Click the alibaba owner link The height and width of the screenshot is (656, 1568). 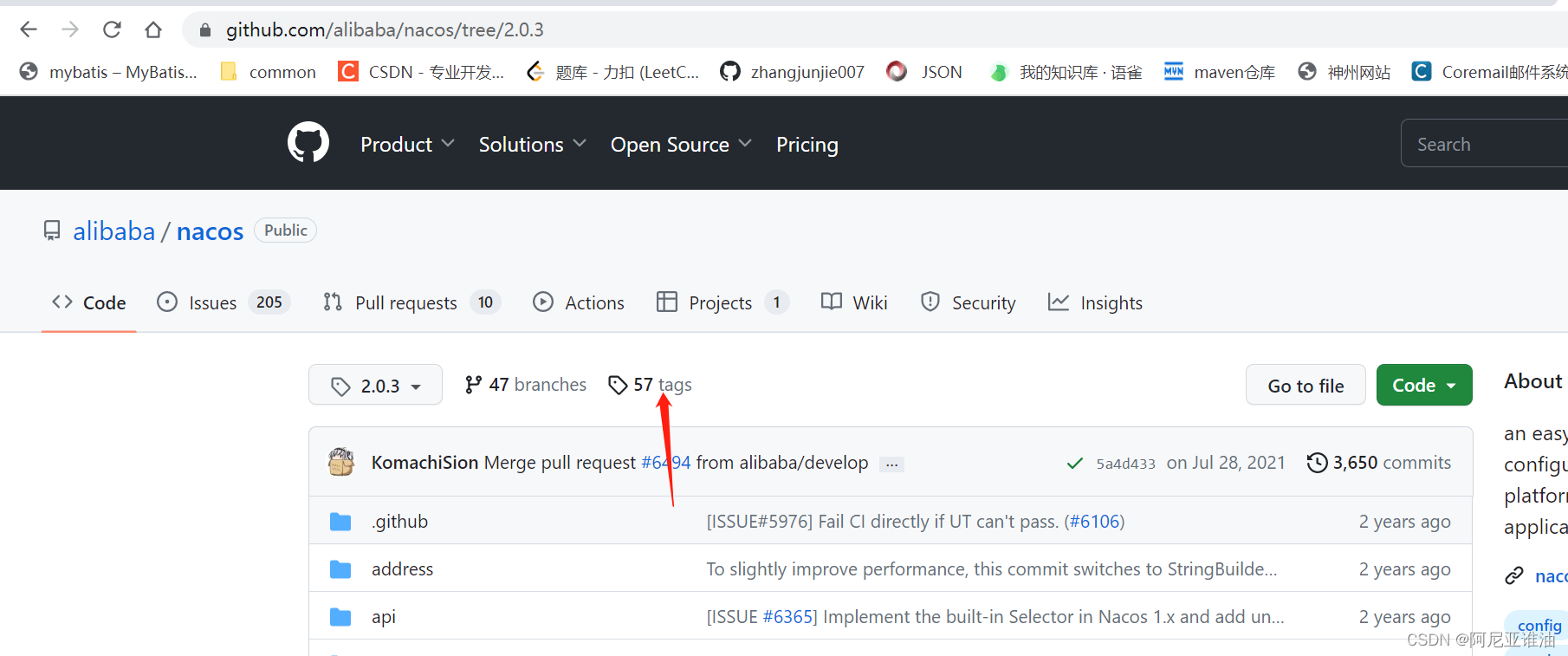113,231
